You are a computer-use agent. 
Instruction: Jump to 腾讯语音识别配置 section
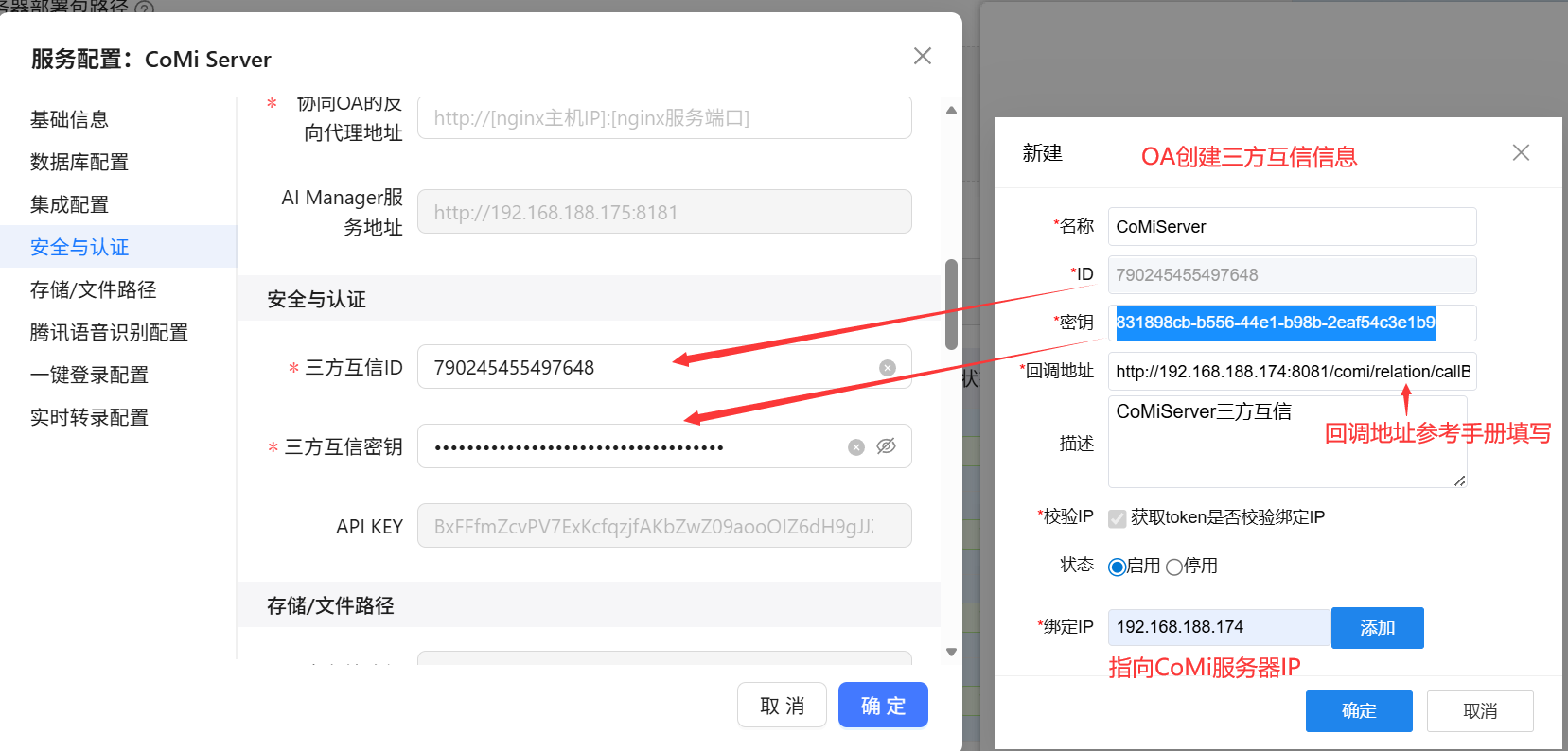tap(109, 332)
